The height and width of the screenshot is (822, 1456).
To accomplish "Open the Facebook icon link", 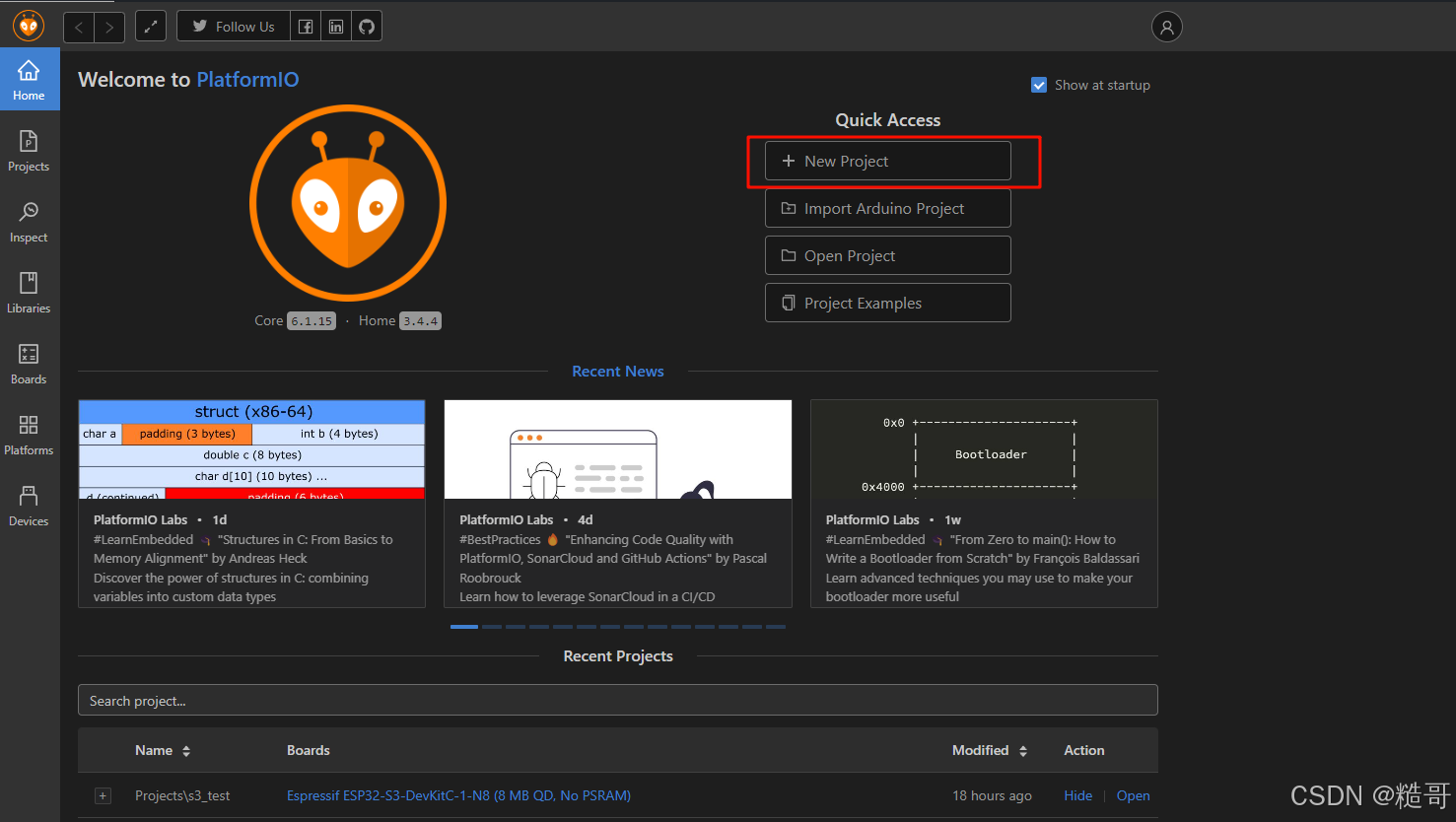I will tap(306, 27).
